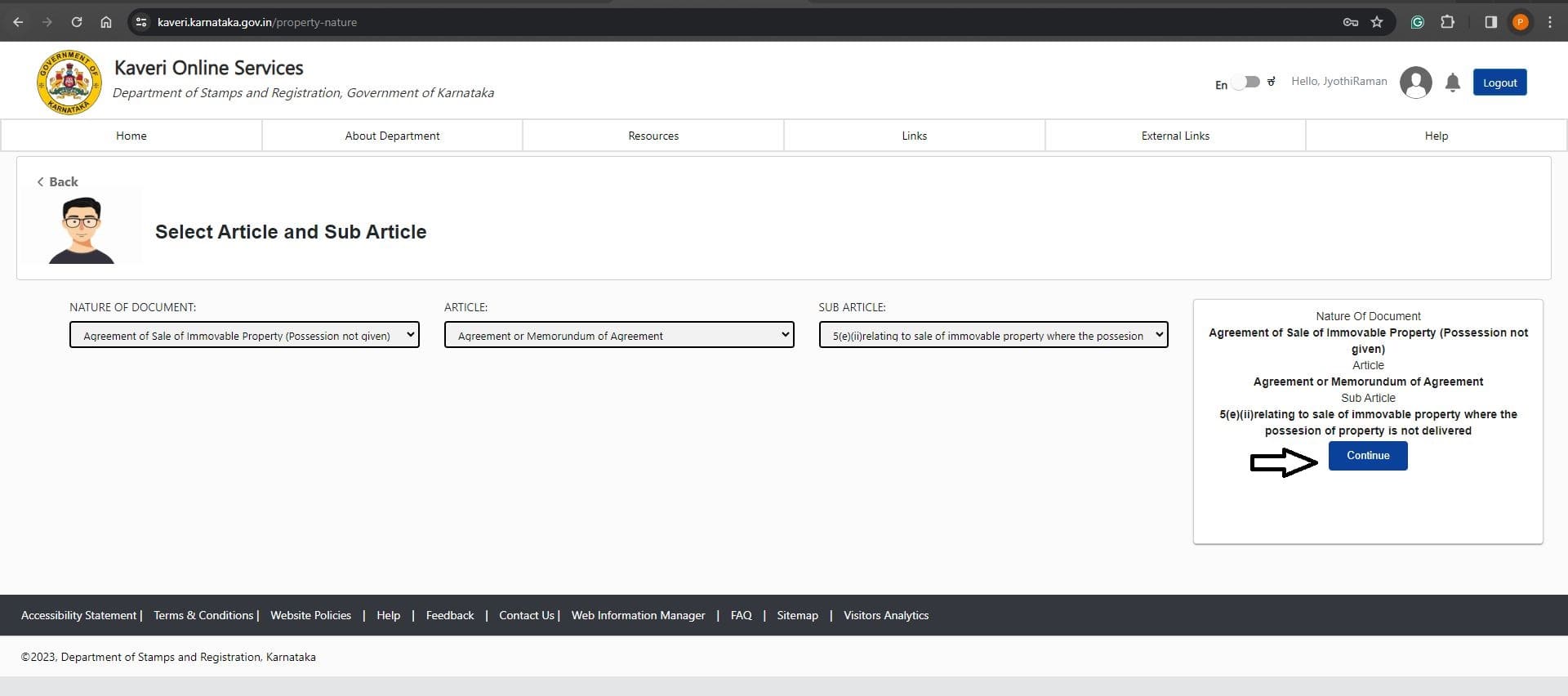Open the notifications bell
The image size is (1568, 696).
(1452, 83)
